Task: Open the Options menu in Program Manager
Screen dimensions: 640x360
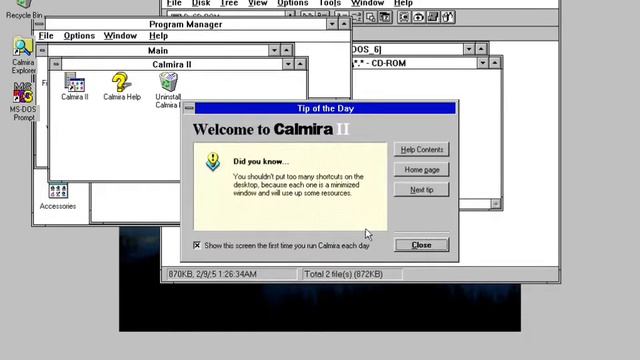Action: pyautogui.click(x=79, y=36)
